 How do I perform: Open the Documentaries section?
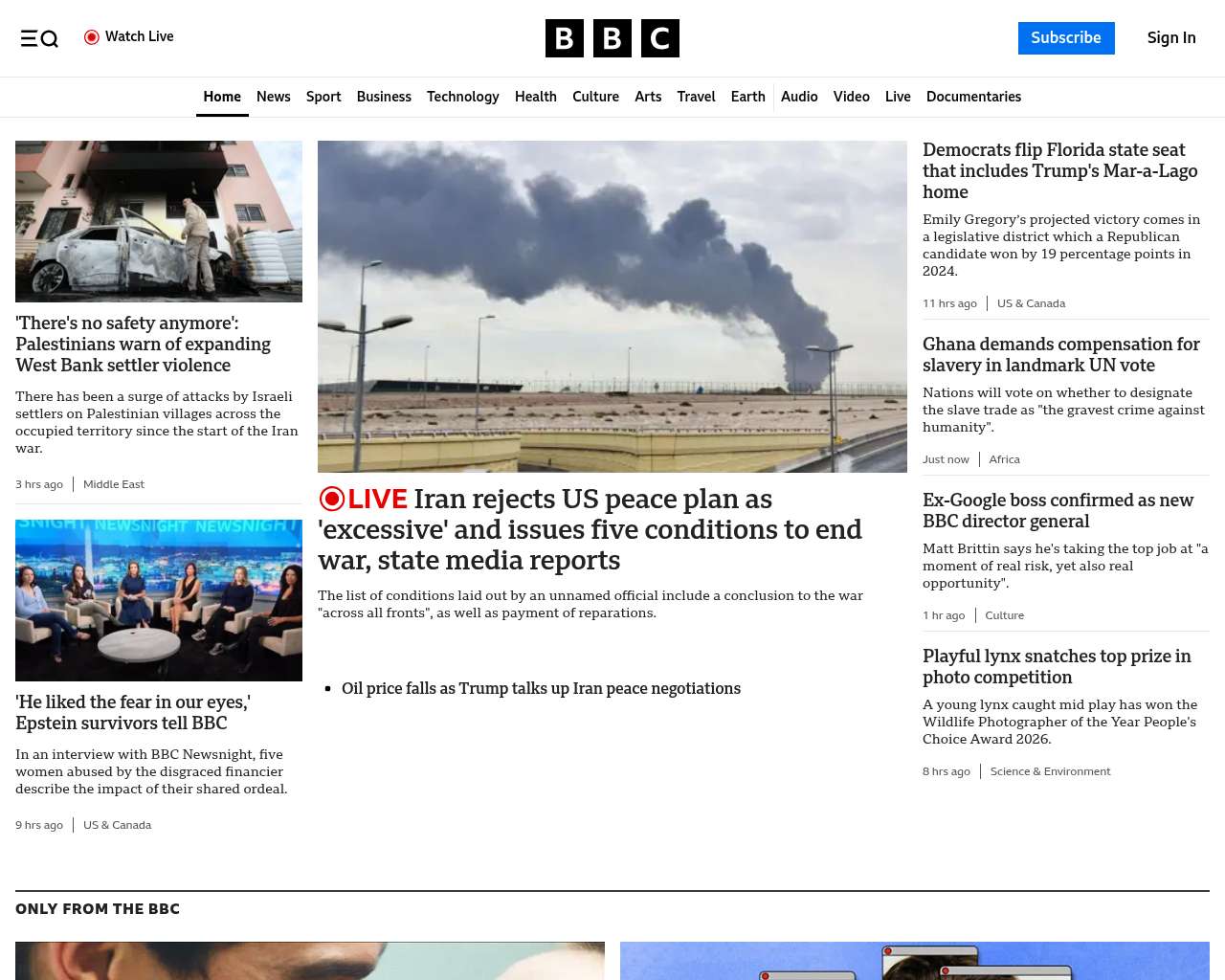point(973,97)
